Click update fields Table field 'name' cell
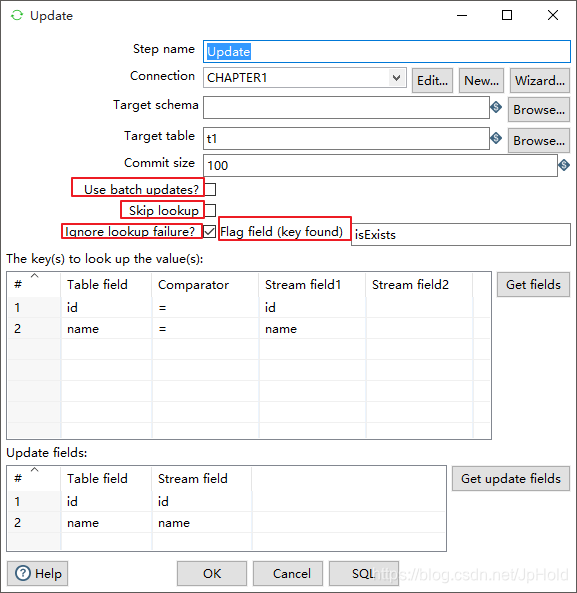577x593 pixels. [106, 523]
